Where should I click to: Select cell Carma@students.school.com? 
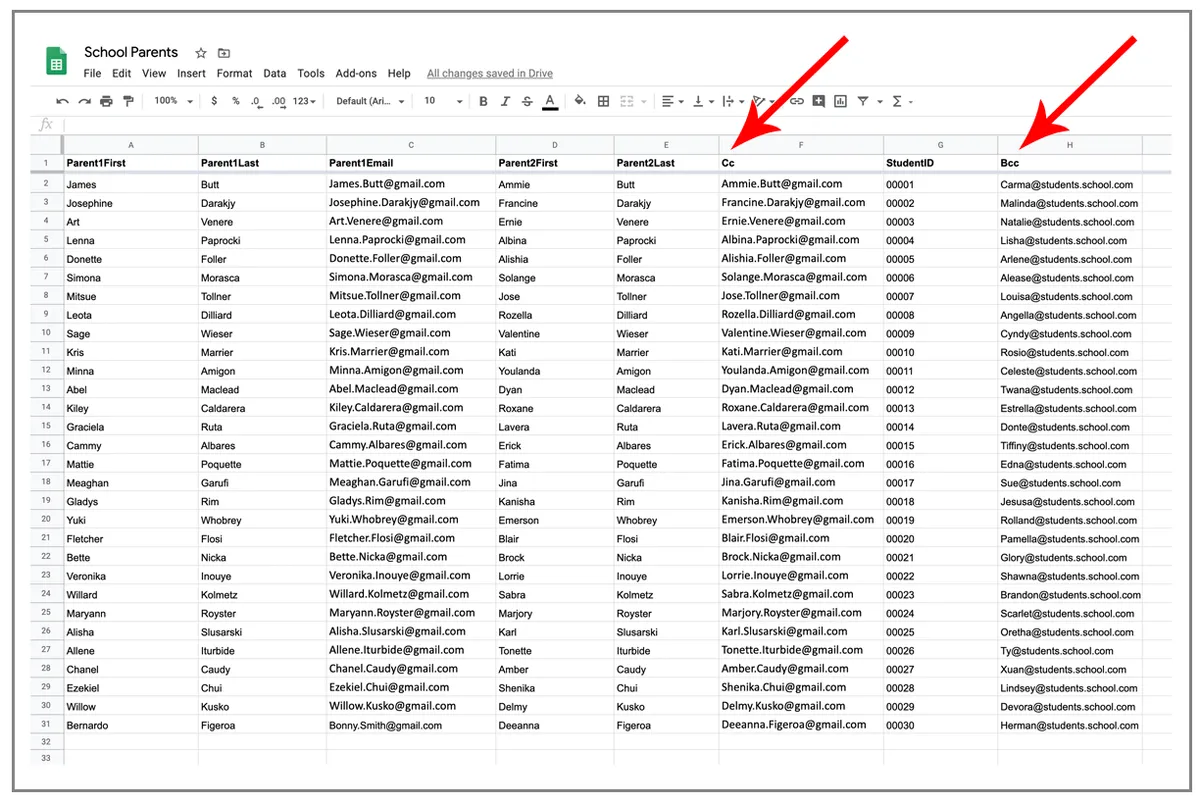(x=1070, y=184)
